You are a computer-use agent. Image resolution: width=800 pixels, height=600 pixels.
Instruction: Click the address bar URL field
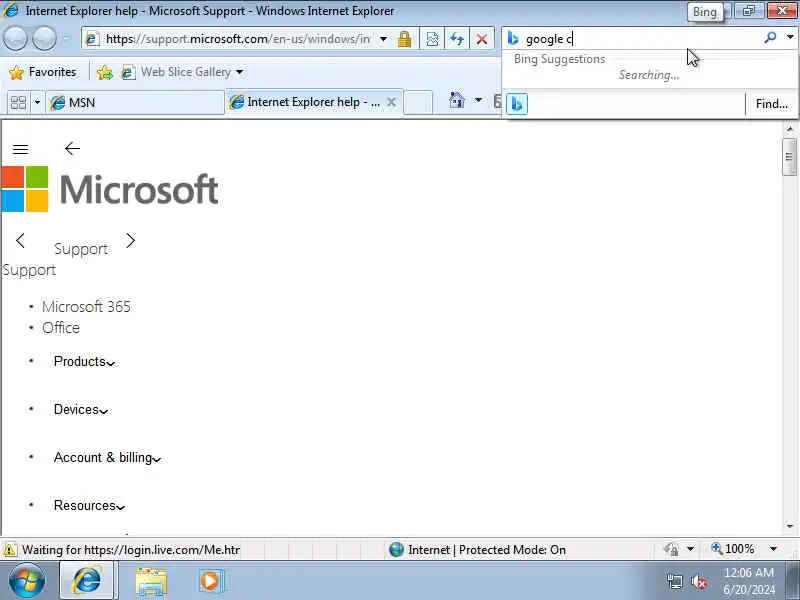pos(237,39)
